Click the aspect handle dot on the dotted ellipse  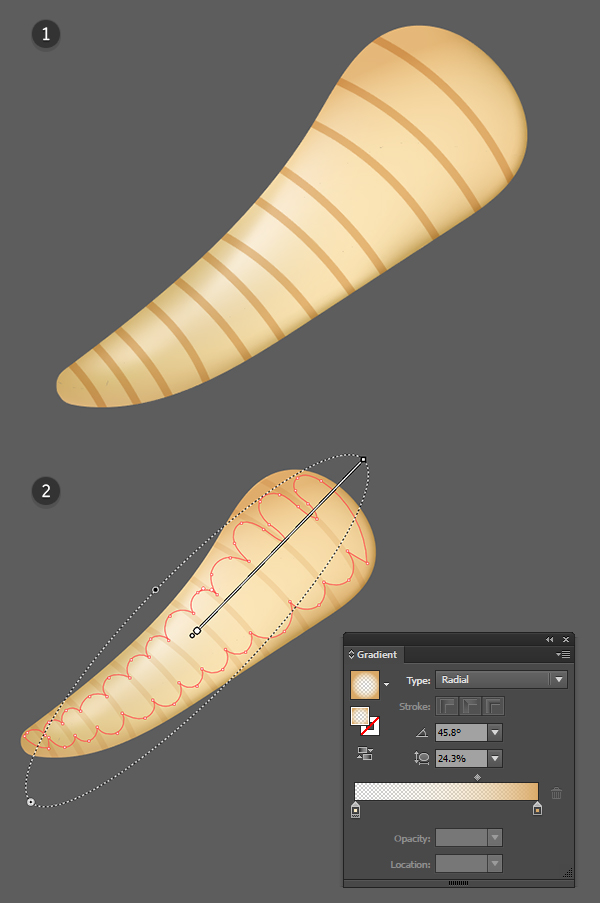pos(155,590)
